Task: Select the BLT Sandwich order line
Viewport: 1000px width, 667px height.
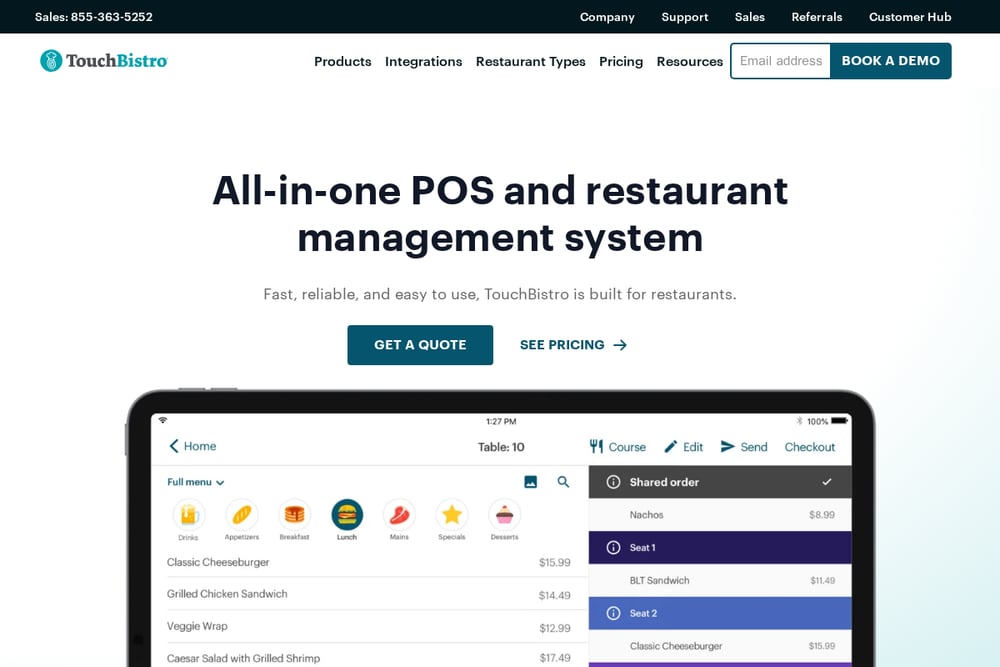Action: pos(720,580)
